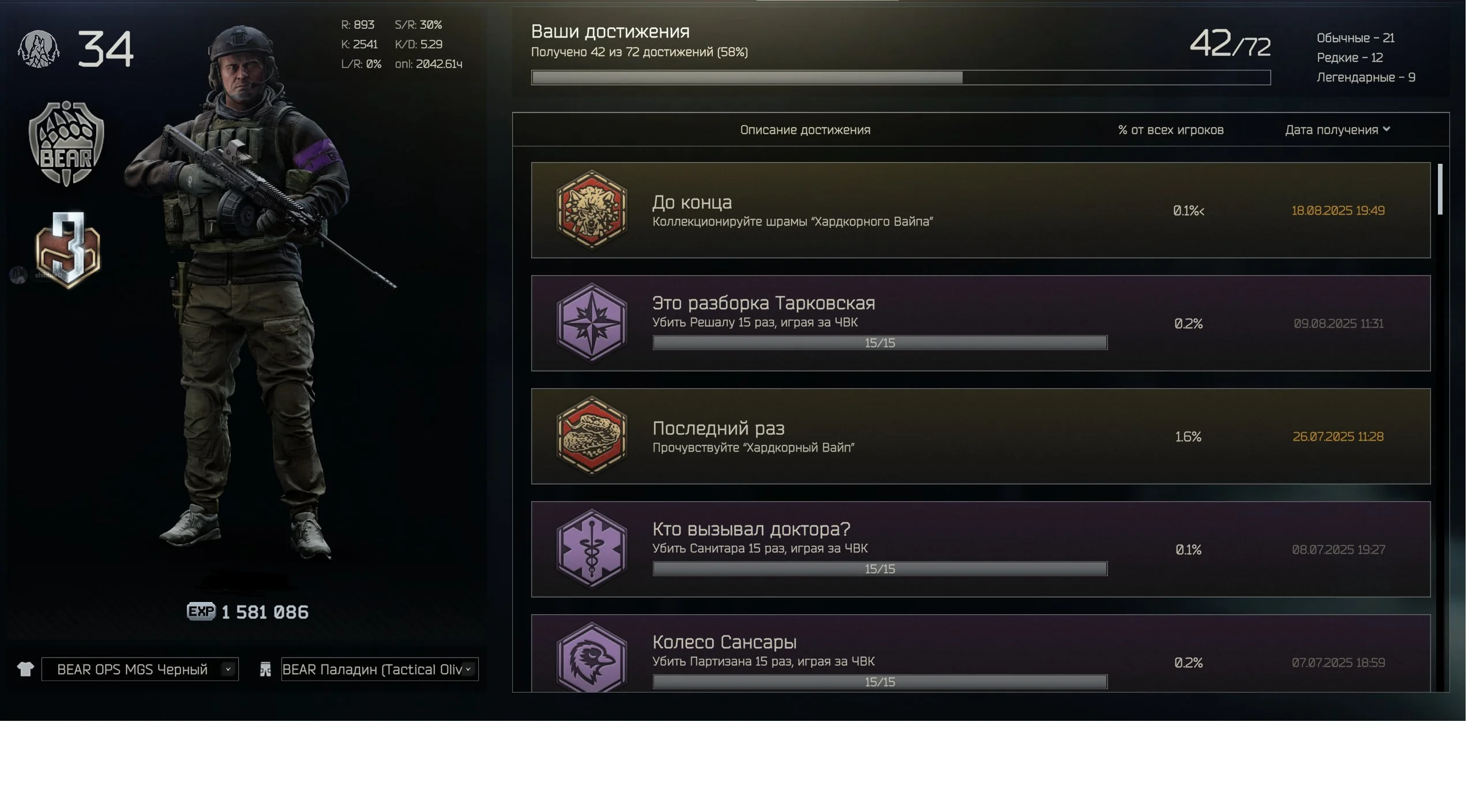Image resolution: width=1476 pixels, height=812 pixels.
Task: Click the EXP experience badge
Action: click(x=201, y=611)
